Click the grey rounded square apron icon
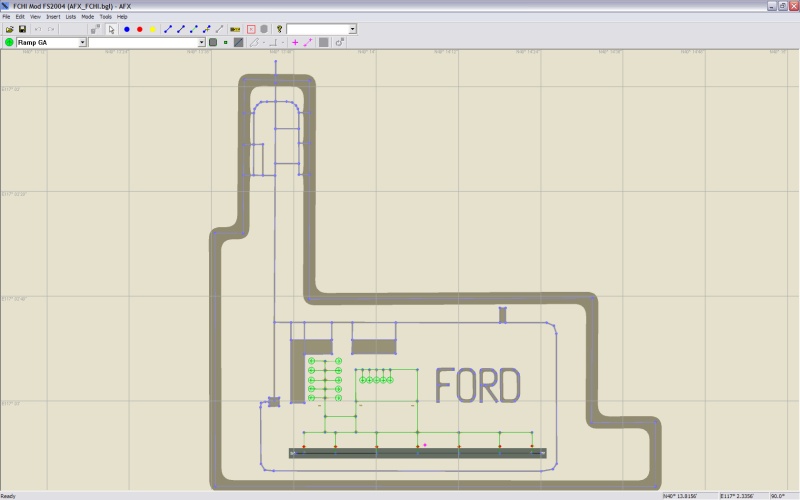This screenshot has height=500, width=800. (x=213, y=42)
